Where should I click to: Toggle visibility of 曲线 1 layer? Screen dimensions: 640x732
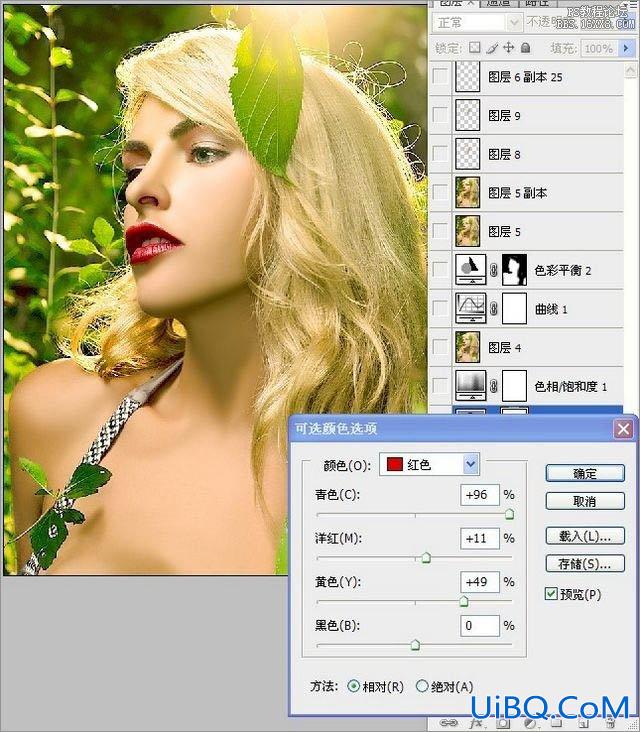click(x=440, y=308)
